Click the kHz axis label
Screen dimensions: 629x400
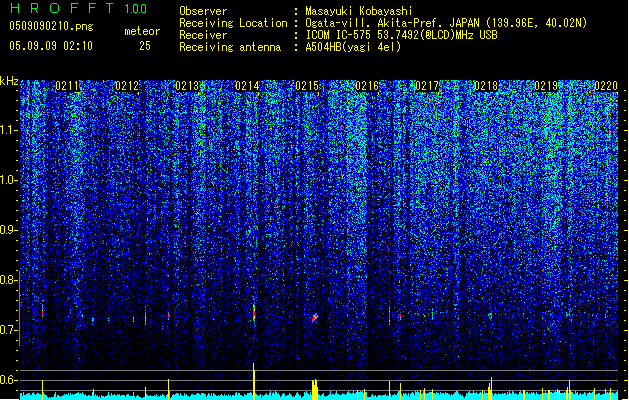[x=9, y=81]
